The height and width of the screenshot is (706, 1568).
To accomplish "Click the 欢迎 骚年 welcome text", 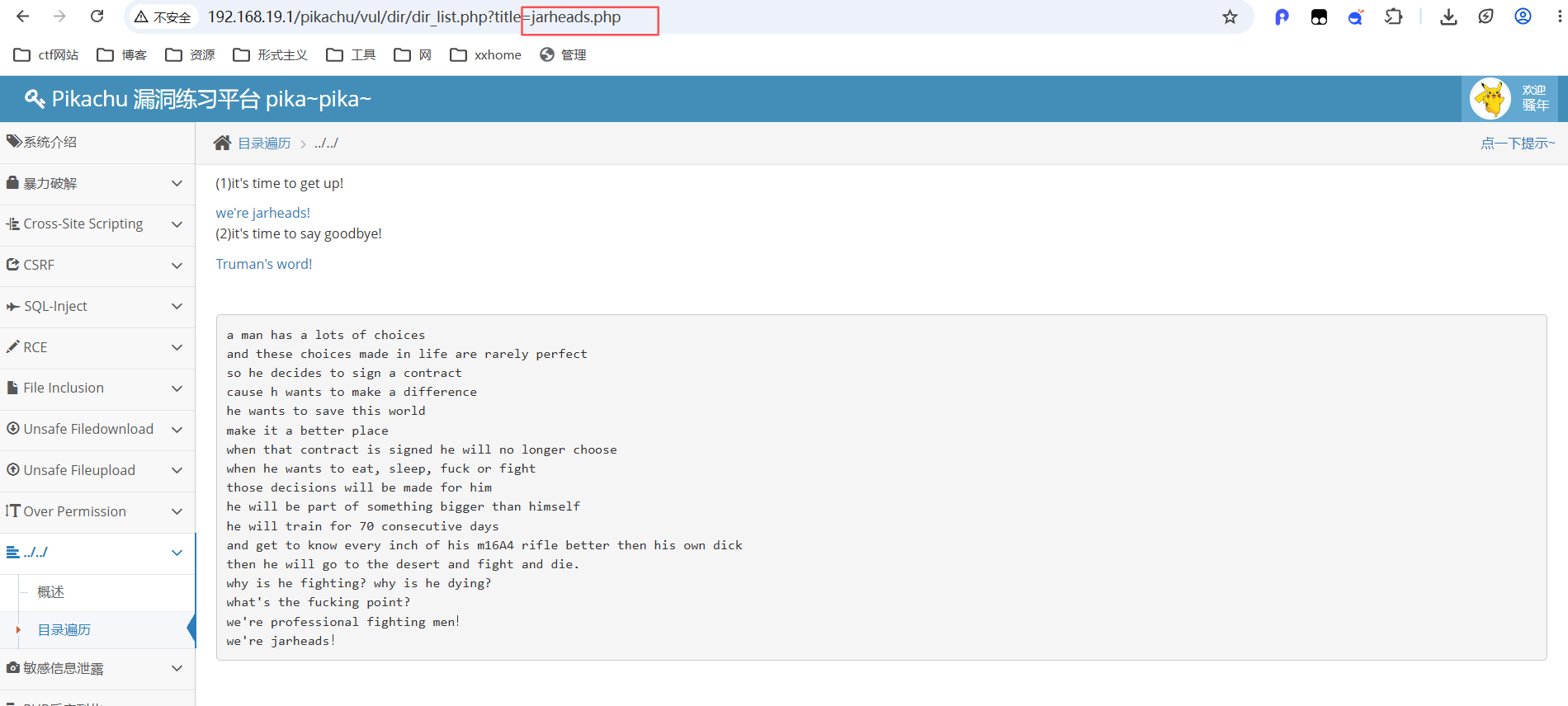I will click(1535, 98).
